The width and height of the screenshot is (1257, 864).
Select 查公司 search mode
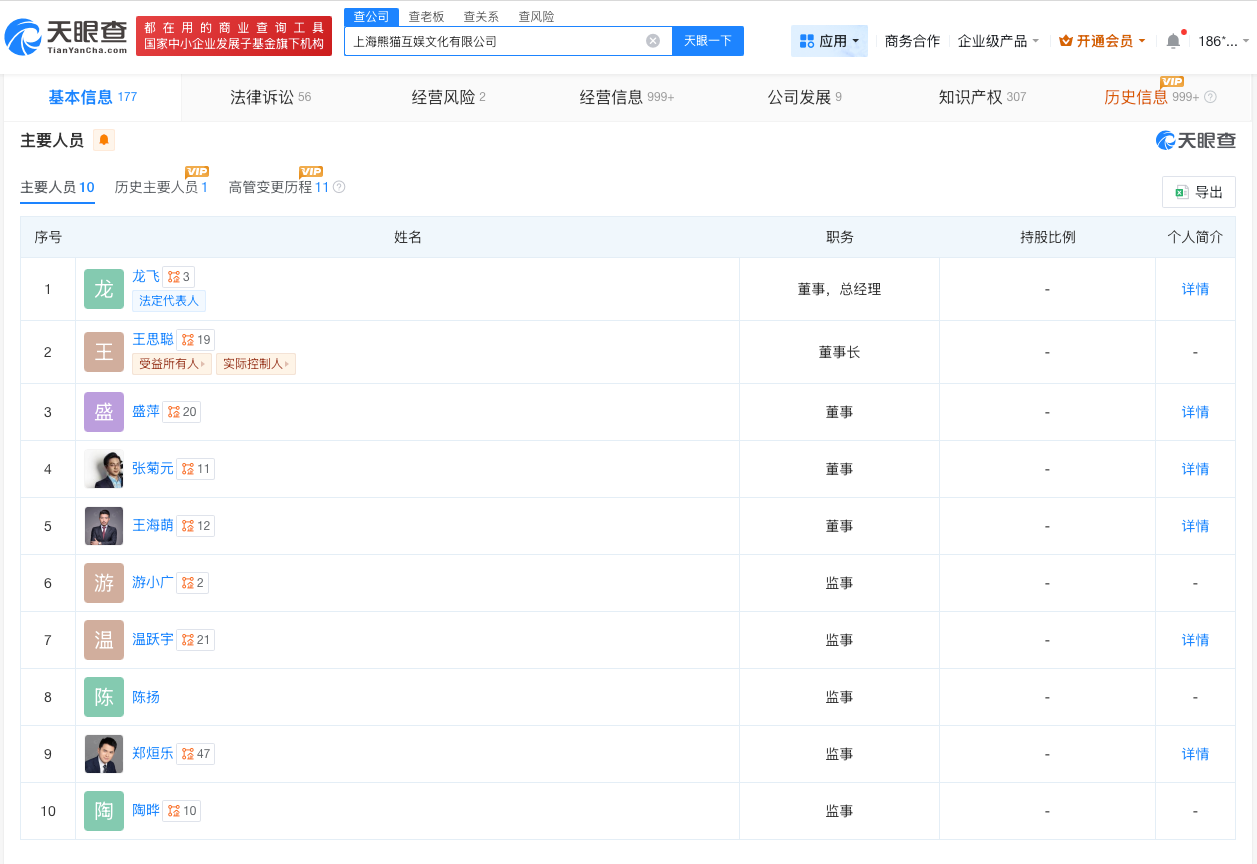(x=371, y=17)
